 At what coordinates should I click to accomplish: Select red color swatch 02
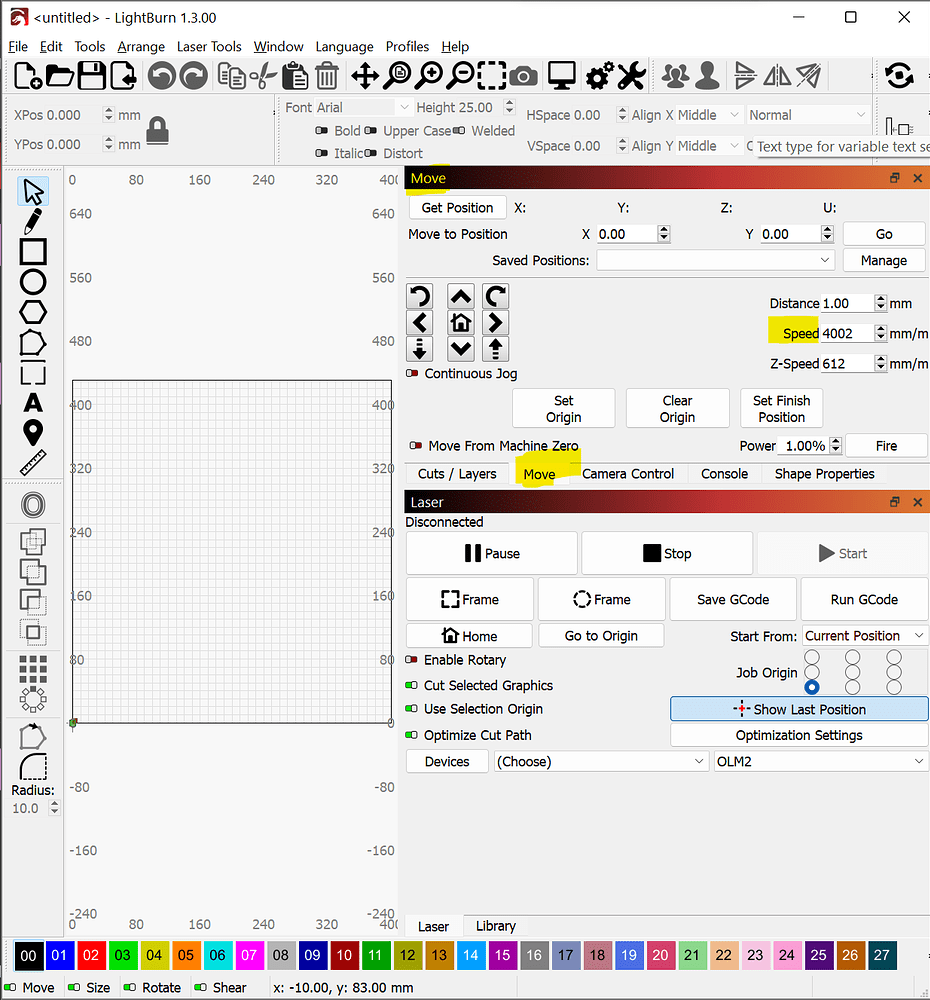91,955
